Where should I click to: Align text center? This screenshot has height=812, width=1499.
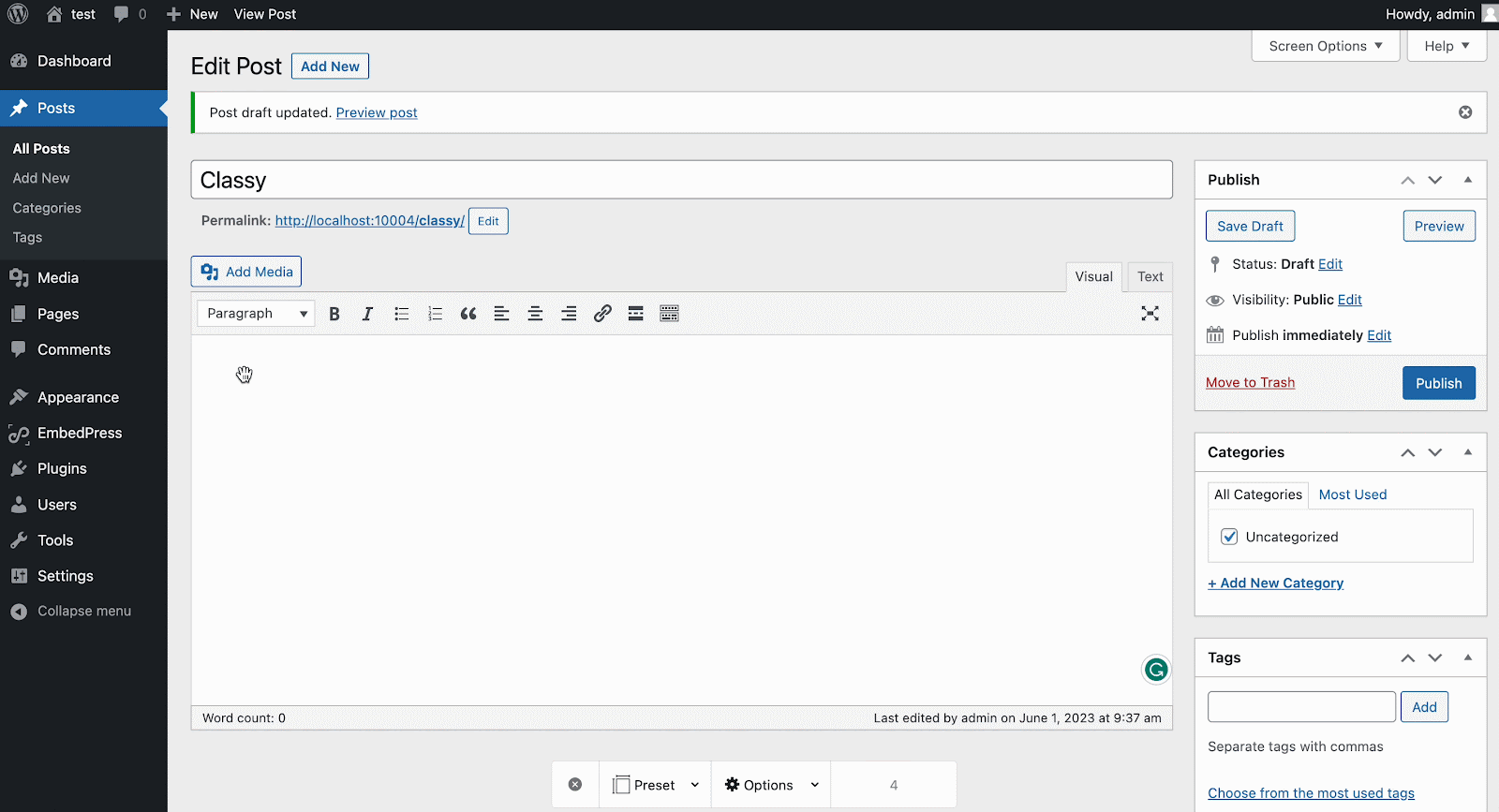[535, 314]
